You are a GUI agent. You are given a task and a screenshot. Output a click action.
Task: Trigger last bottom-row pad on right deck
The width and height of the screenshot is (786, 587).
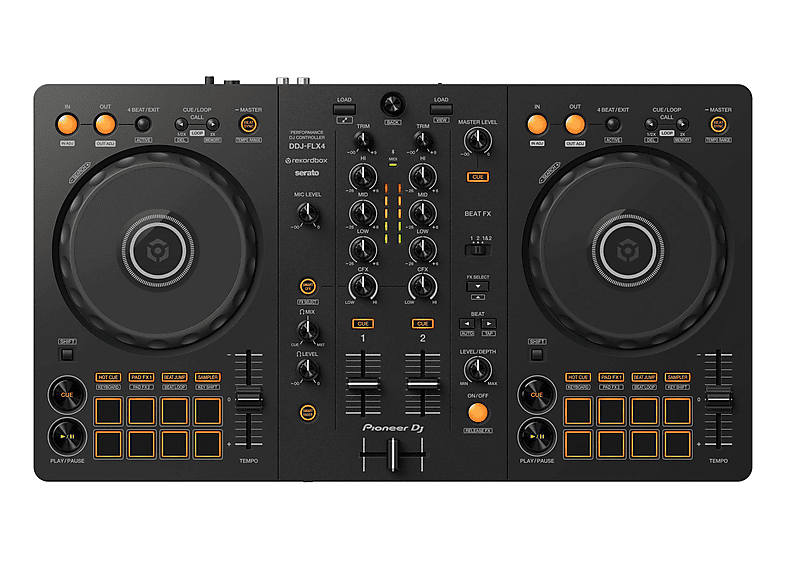[x=677, y=444]
